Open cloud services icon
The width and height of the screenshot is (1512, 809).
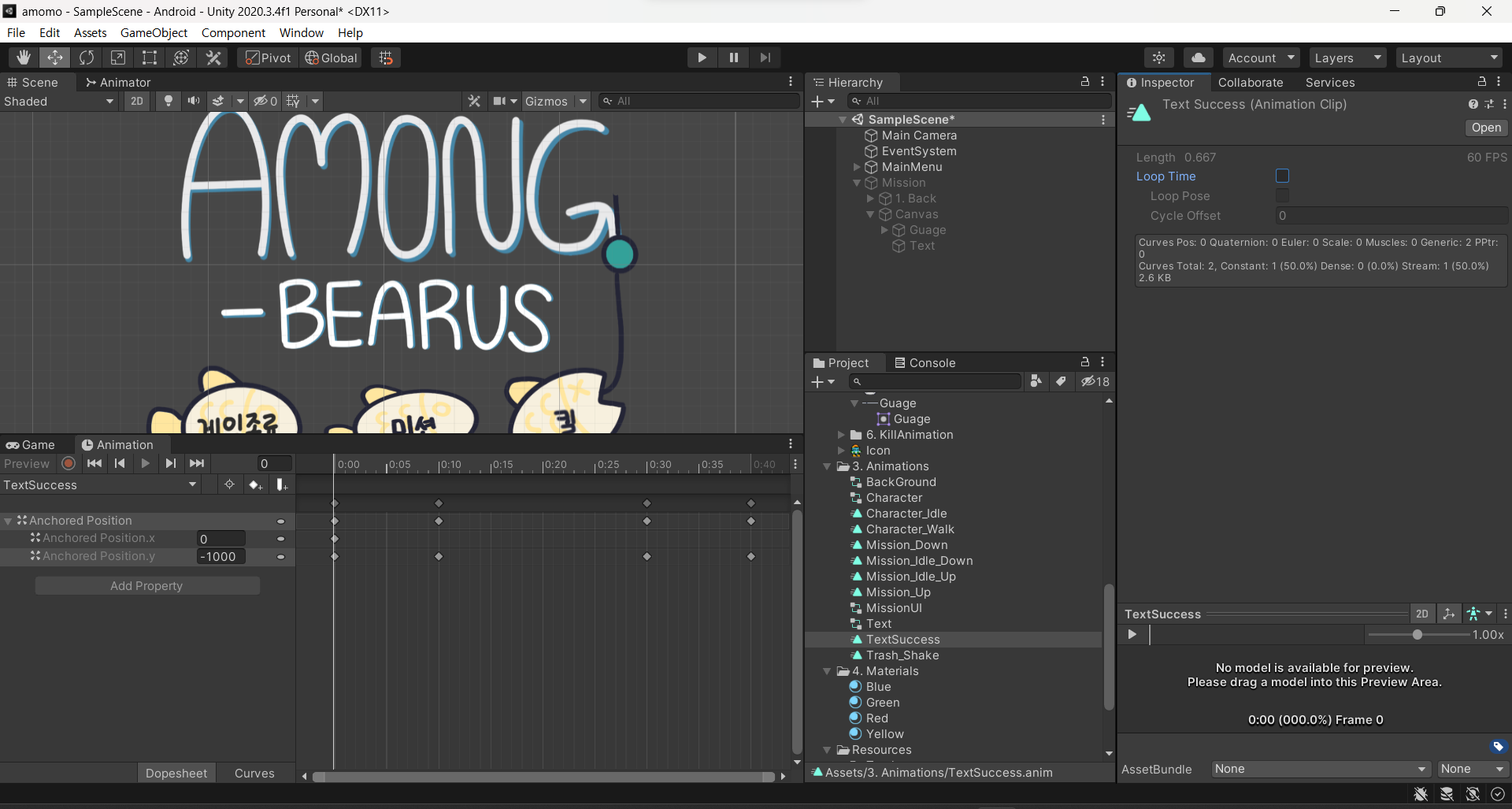pos(1198,58)
